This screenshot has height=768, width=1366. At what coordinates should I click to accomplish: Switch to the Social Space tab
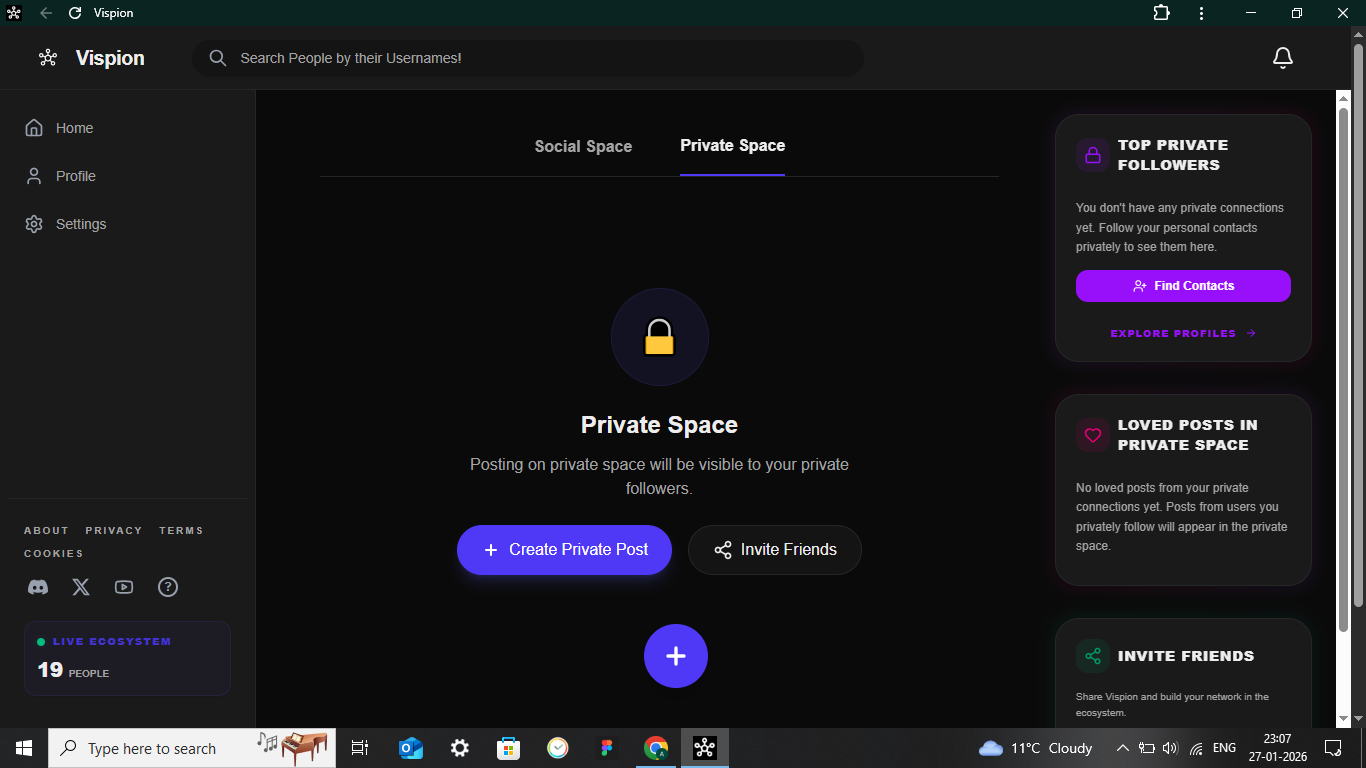583,146
